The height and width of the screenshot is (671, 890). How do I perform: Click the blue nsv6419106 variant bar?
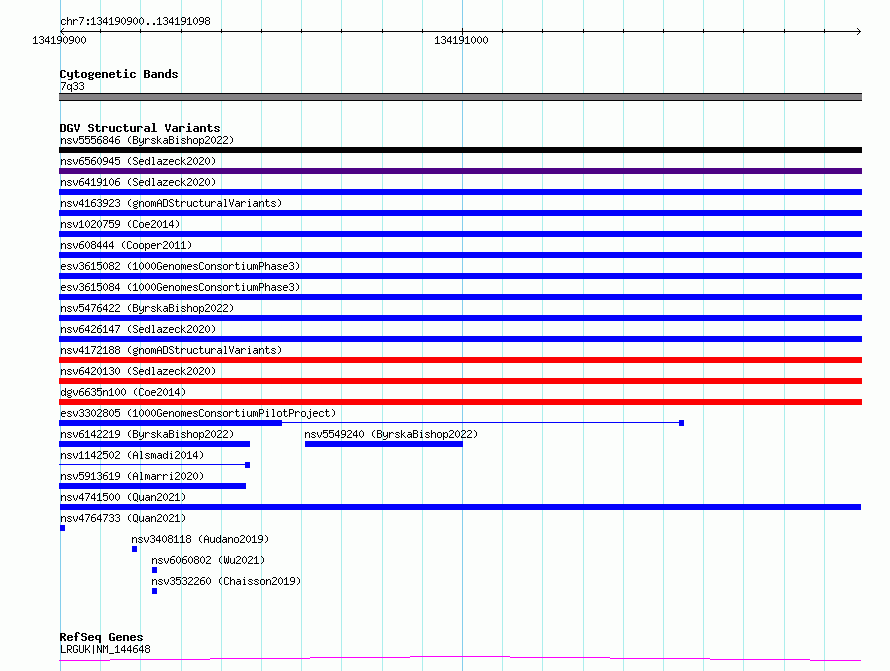point(460,192)
